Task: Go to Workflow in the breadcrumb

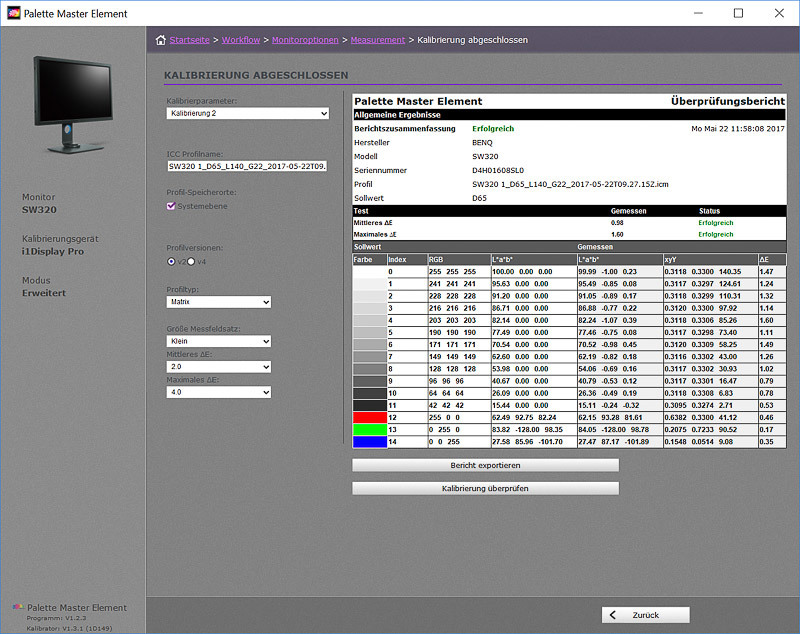Action: coord(241,40)
